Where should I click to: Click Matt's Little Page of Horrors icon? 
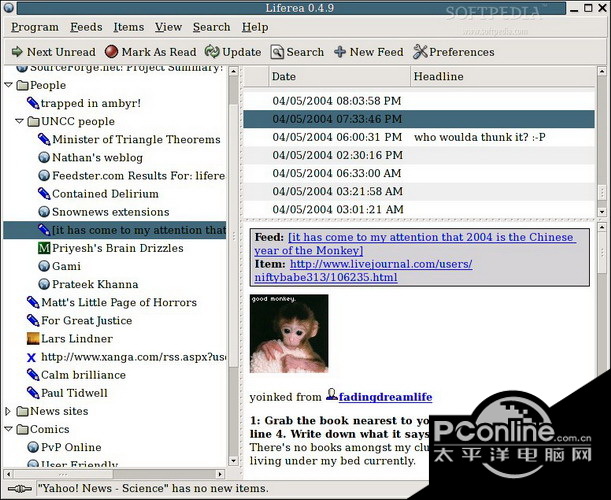[x=33, y=302]
